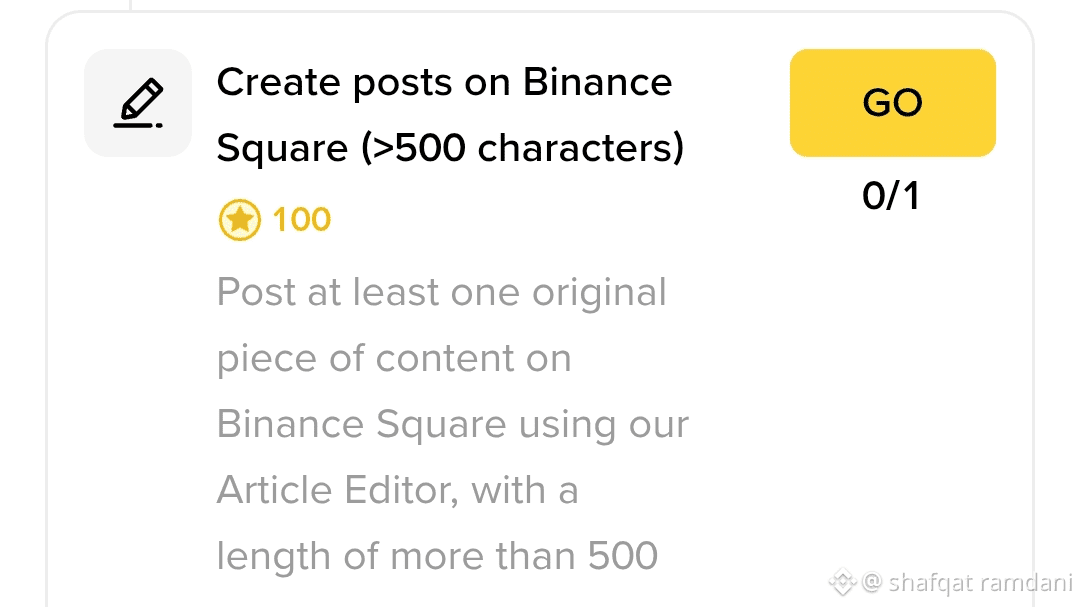Click the 'piece of content on' line

click(394, 358)
